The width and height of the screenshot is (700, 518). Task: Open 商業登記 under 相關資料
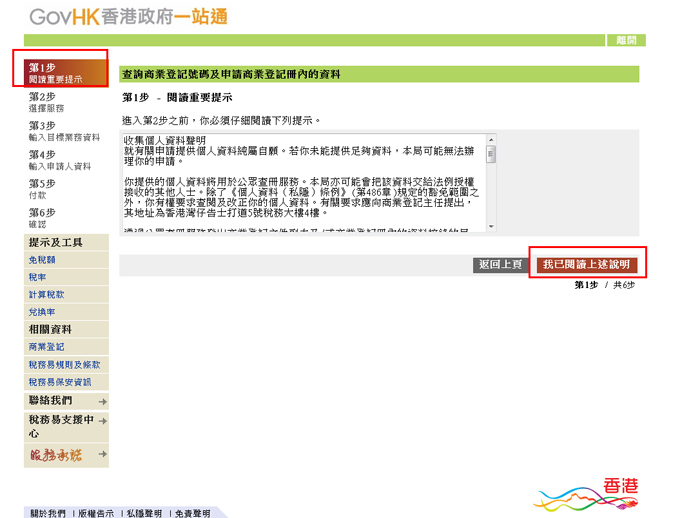(x=46, y=347)
